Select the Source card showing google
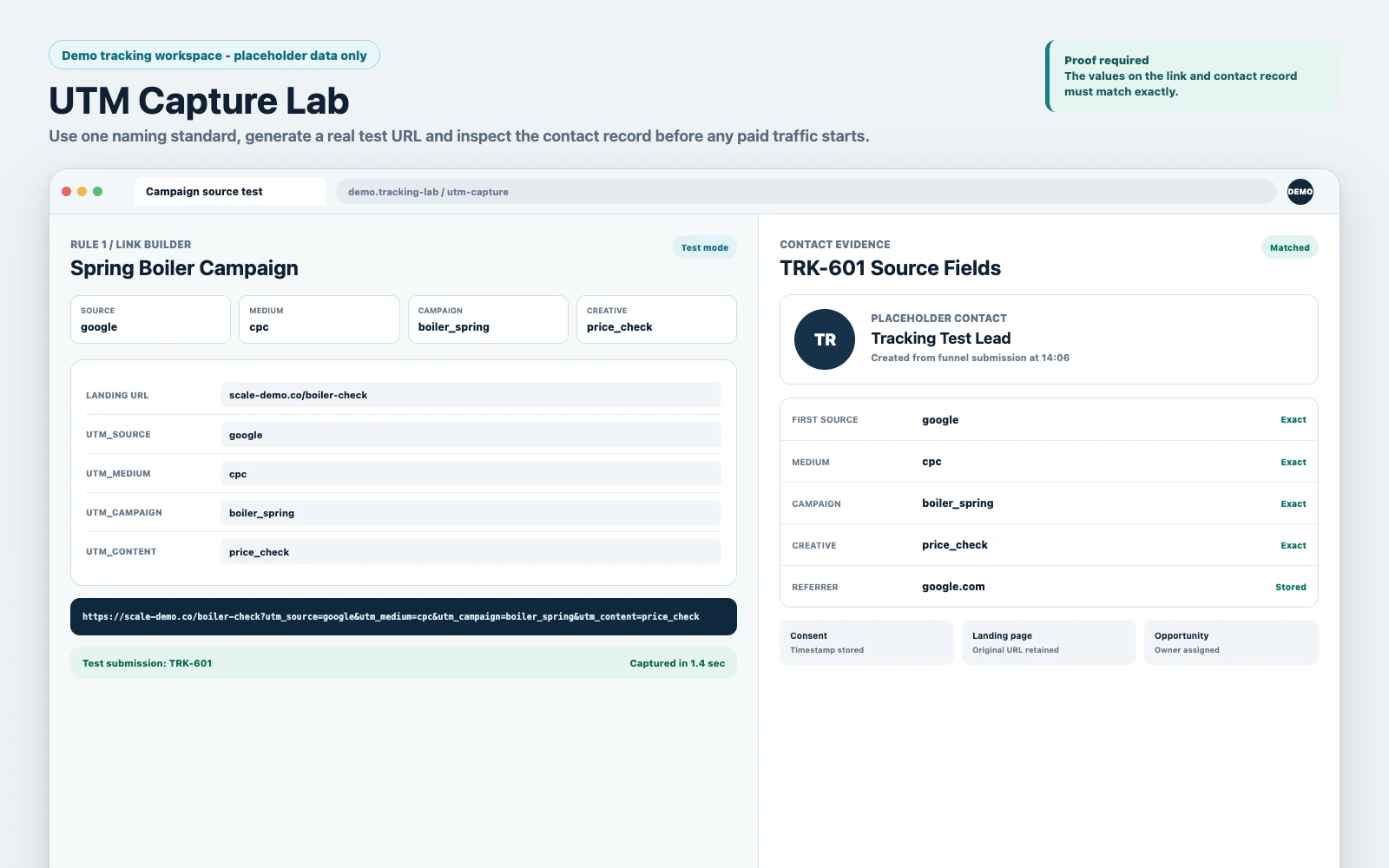 click(x=150, y=319)
